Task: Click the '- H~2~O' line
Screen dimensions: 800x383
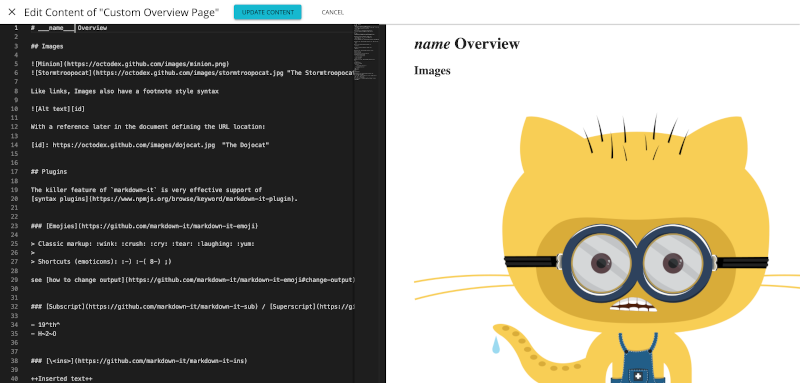Action: click(43, 334)
